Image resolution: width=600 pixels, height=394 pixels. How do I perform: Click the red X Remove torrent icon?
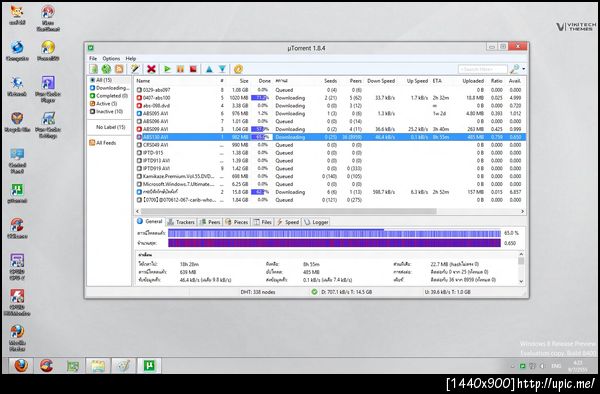point(152,69)
